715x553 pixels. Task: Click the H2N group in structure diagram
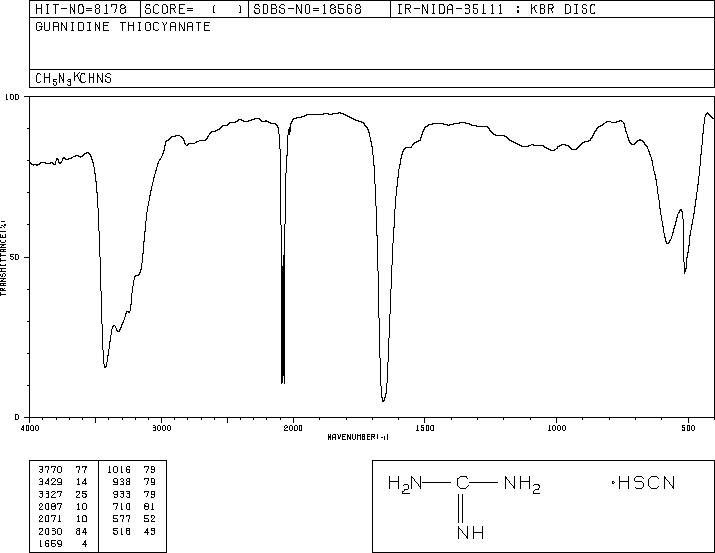coord(405,484)
